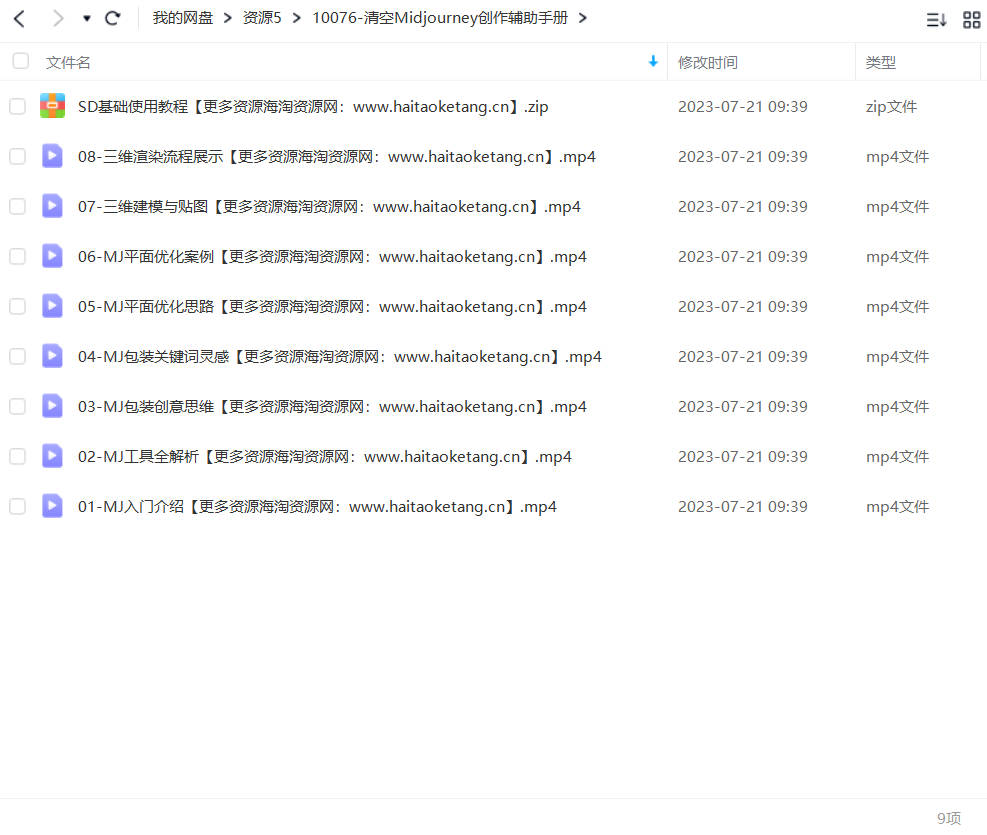Check the box for 03-MJ包装创意思维
Viewport: 987px width, 835px height.
18,406
